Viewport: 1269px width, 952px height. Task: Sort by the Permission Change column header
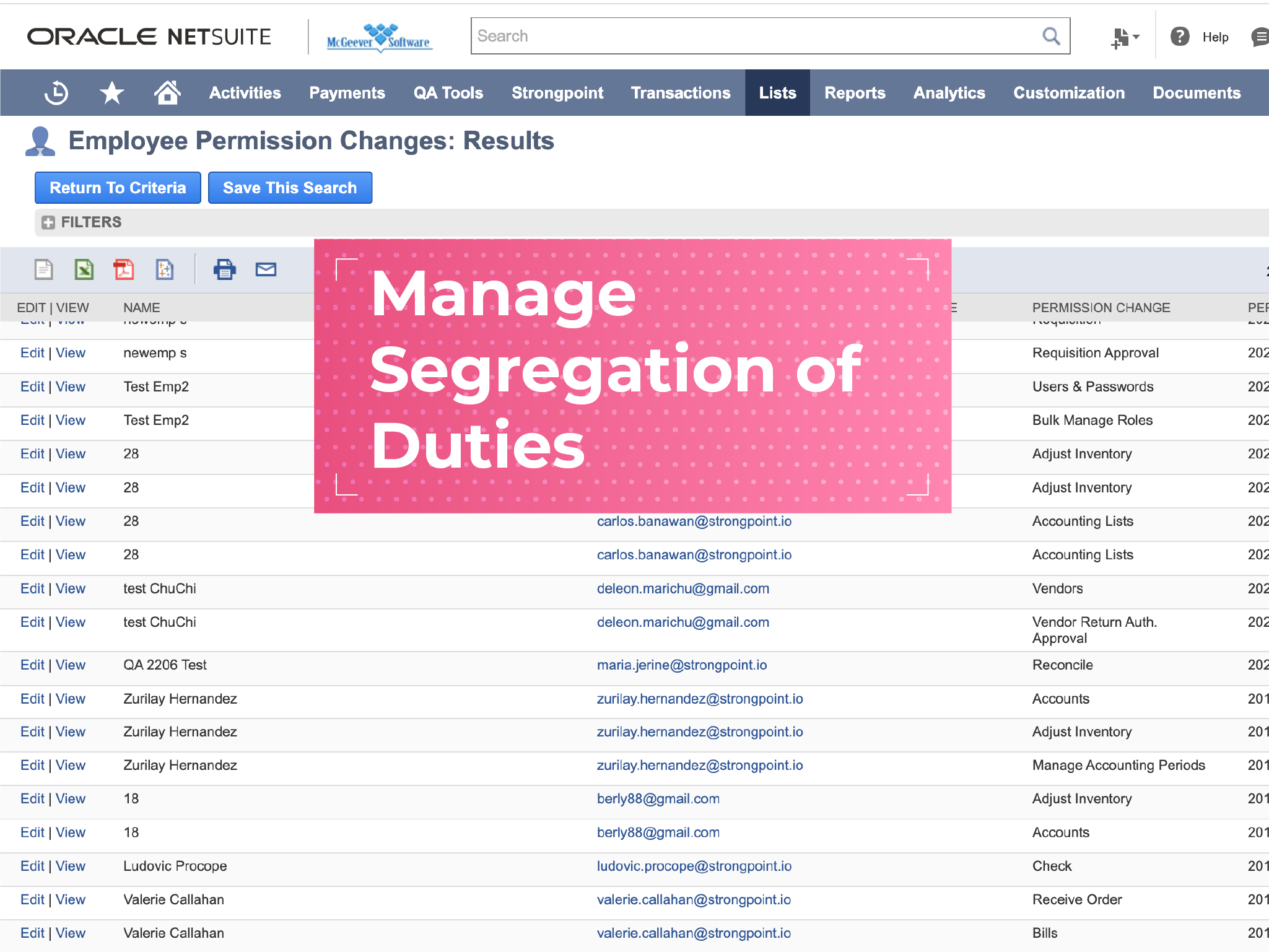pyautogui.click(x=1101, y=308)
